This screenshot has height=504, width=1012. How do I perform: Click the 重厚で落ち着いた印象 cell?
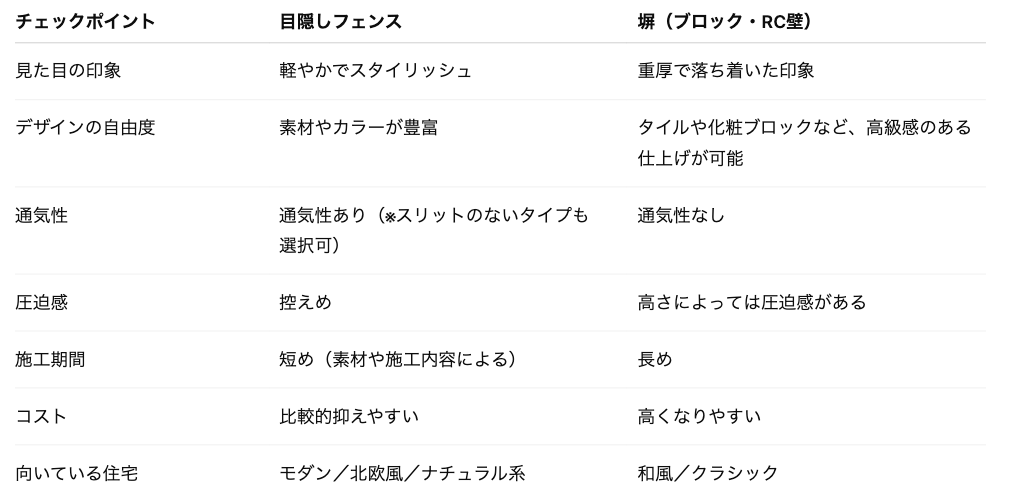726,70
